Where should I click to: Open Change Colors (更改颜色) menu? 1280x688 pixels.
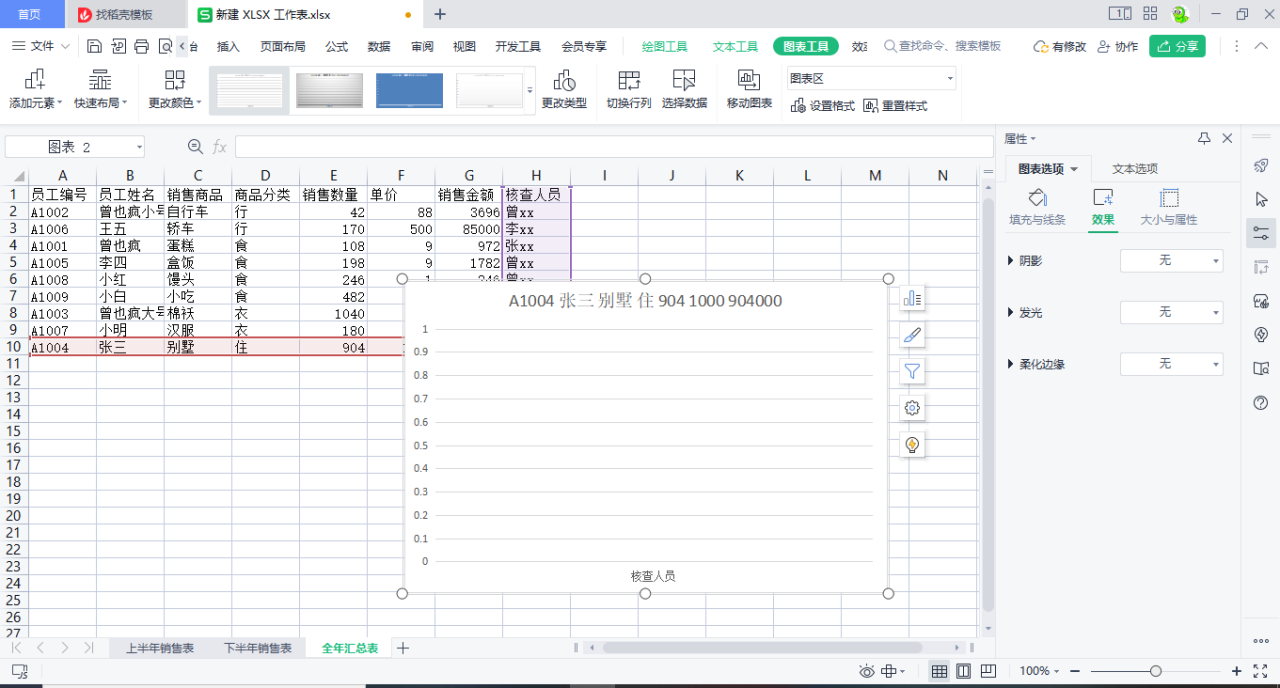click(175, 90)
